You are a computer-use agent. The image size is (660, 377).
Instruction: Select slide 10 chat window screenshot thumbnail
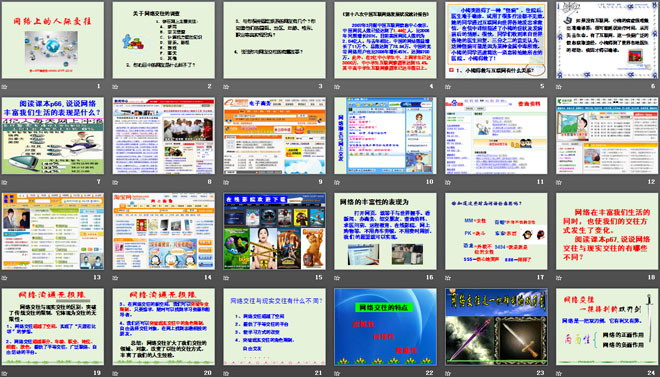pyautogui.click(x=385, y=135)
